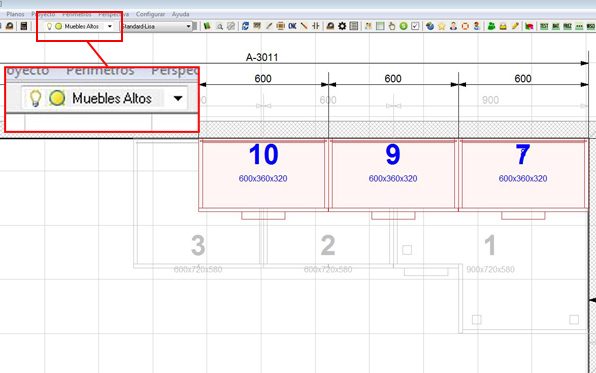Open the Perímetros menu
Image resolution: width=596 pixels, height=373 pixels.
(x=76, y=14)
